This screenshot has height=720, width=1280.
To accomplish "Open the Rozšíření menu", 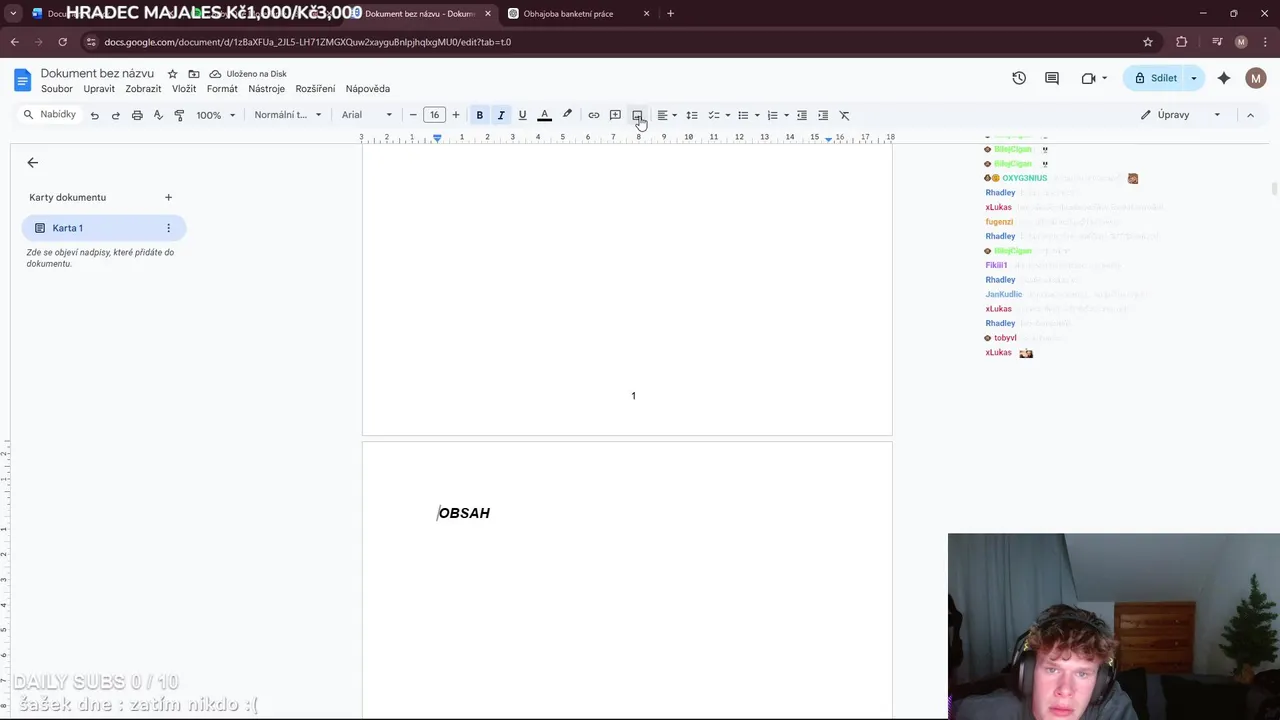I will click(315, 89).
